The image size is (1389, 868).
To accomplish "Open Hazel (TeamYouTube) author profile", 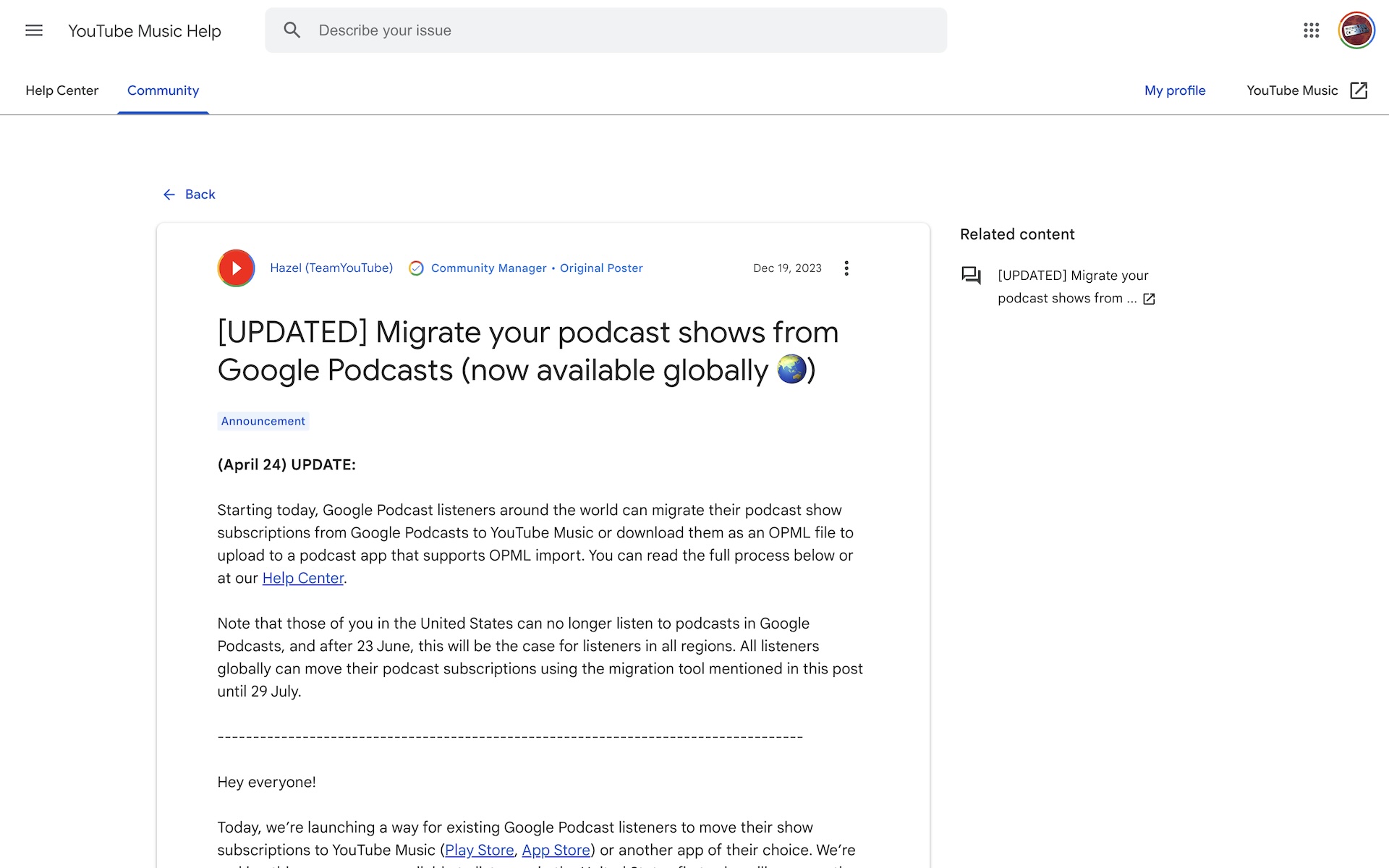I will [331, 268].
